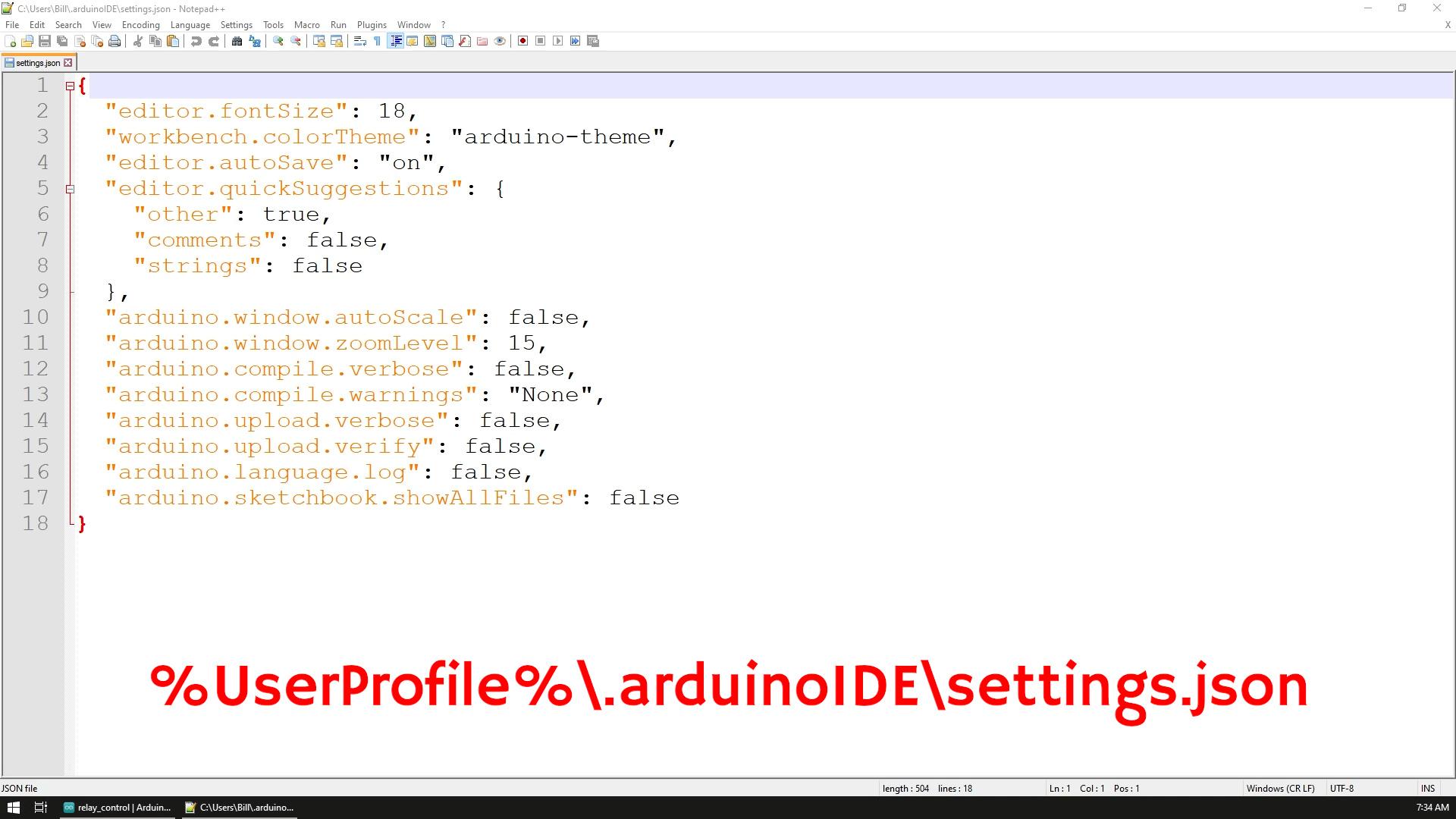The image size is (1456, 819).
Task: Open the File menu
Action: [x=12, y=24]
